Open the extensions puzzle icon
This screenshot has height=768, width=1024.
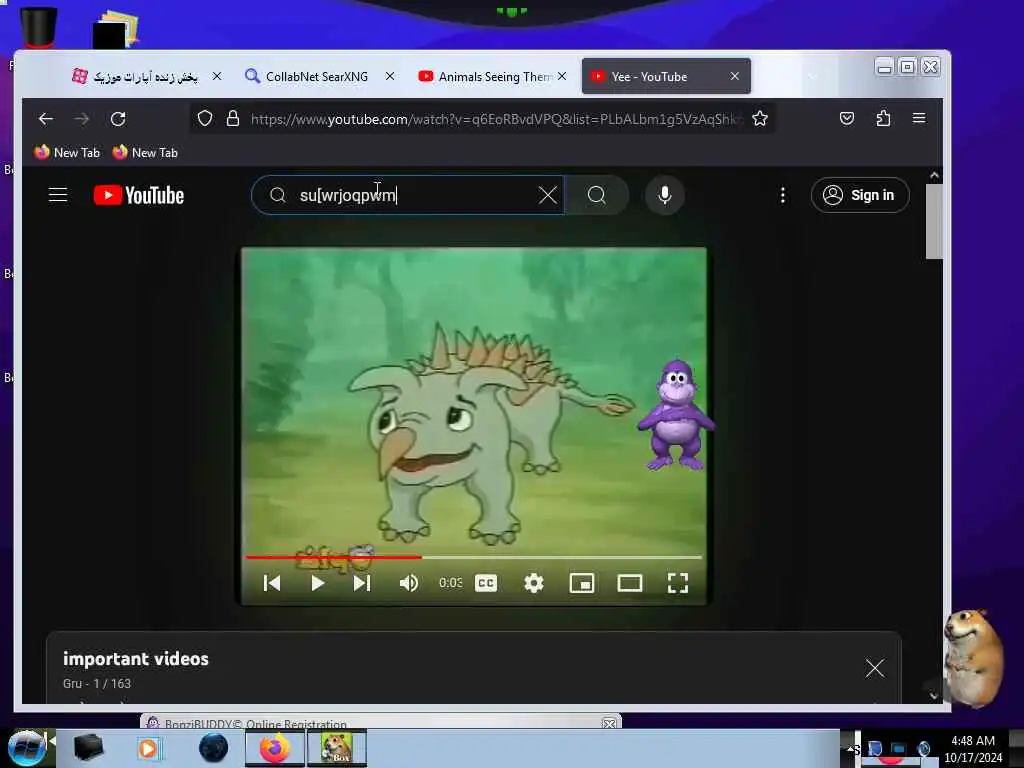point(883,118)
